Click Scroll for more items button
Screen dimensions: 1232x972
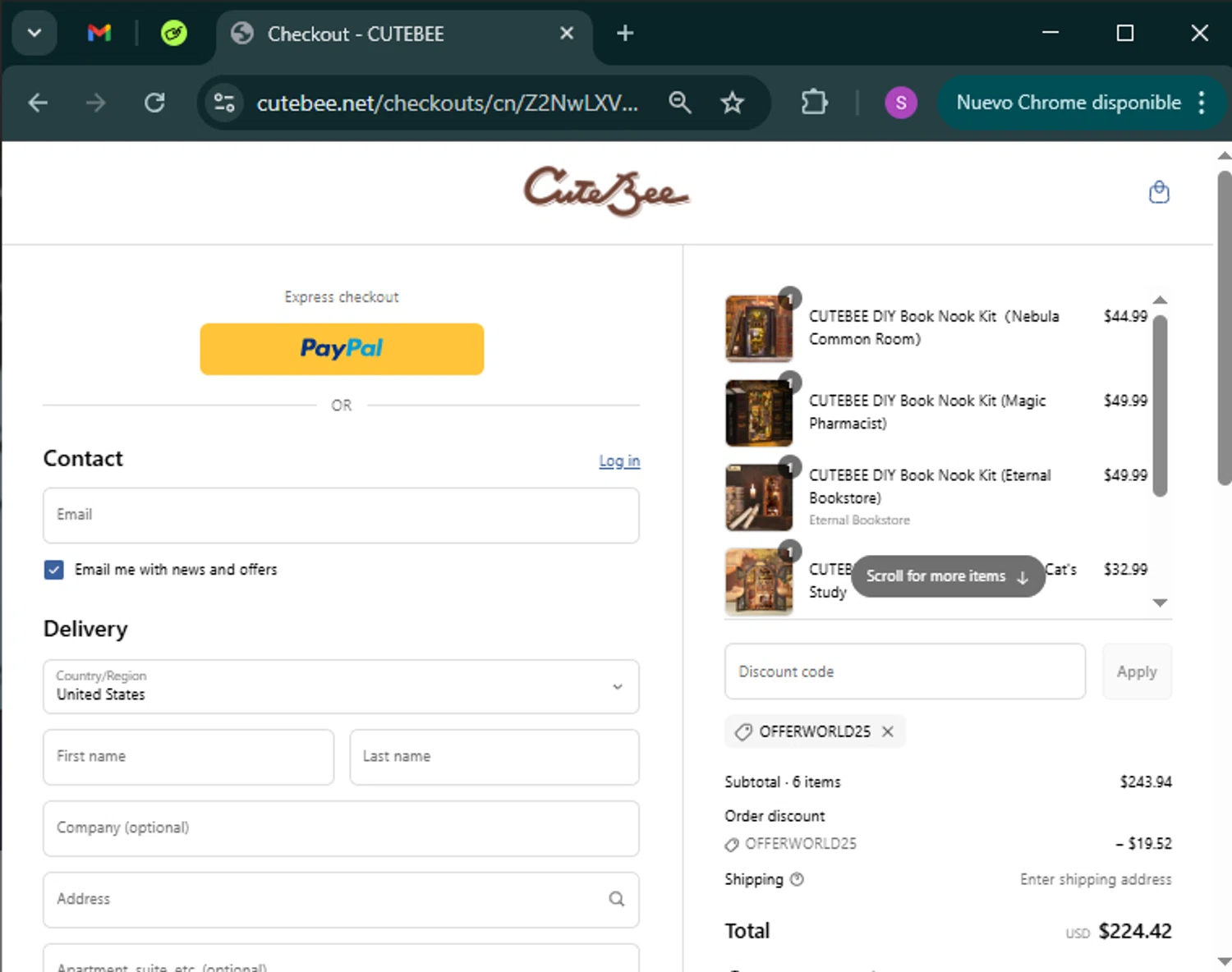click(x=948, y=576)
